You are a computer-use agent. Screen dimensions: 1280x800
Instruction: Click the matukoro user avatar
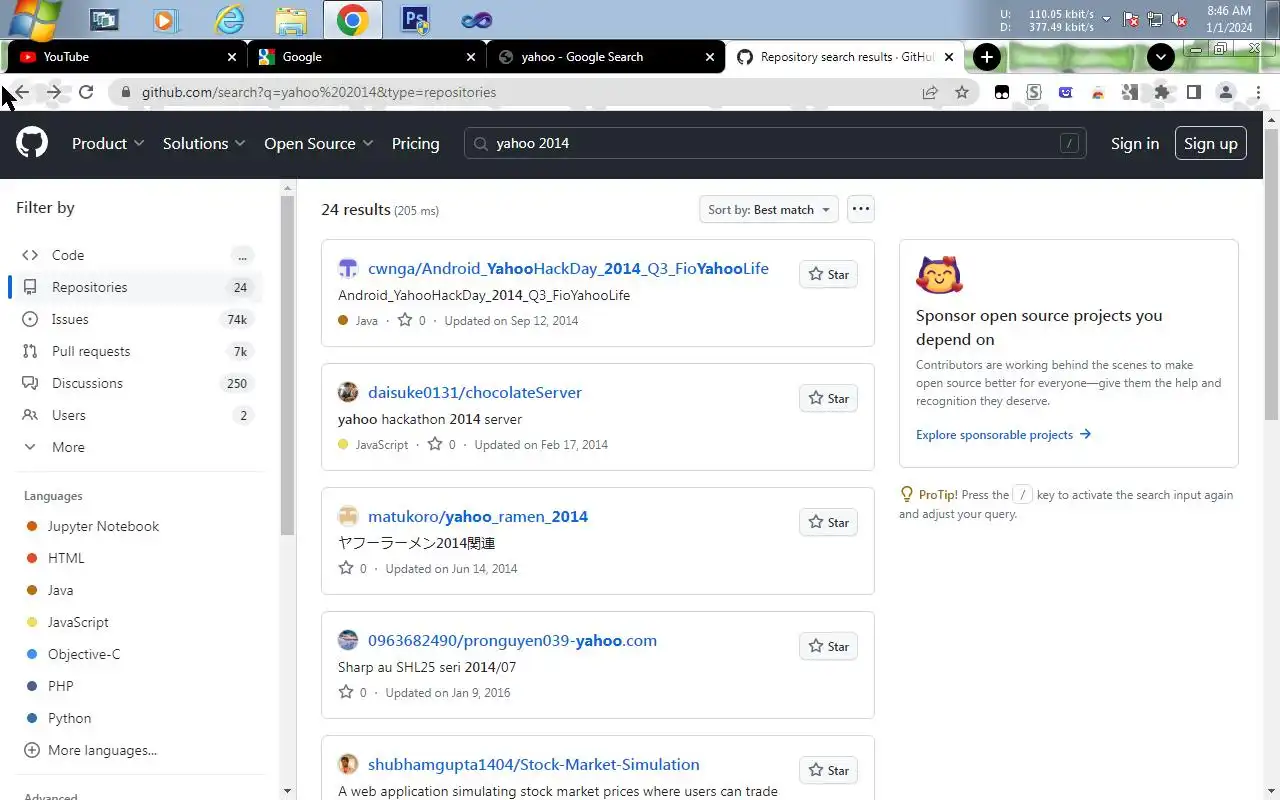pos(348,516)
